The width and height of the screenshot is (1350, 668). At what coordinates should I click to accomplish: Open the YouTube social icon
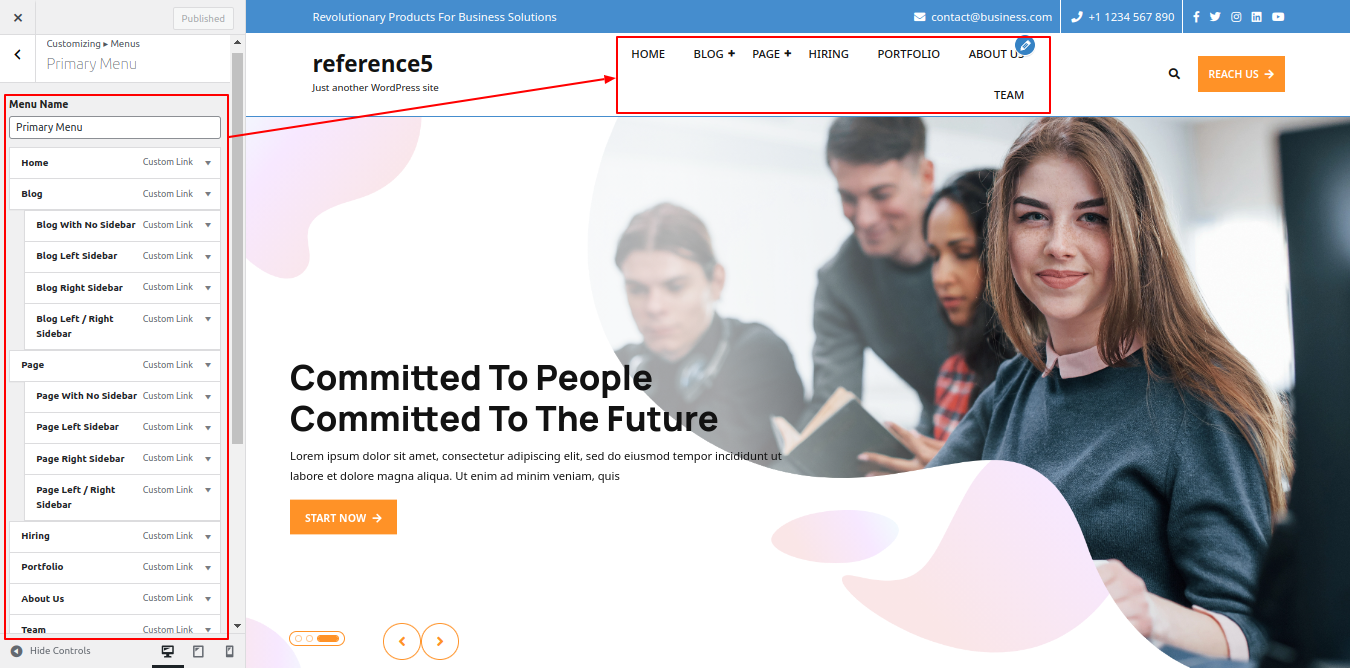coord(1278,17)
